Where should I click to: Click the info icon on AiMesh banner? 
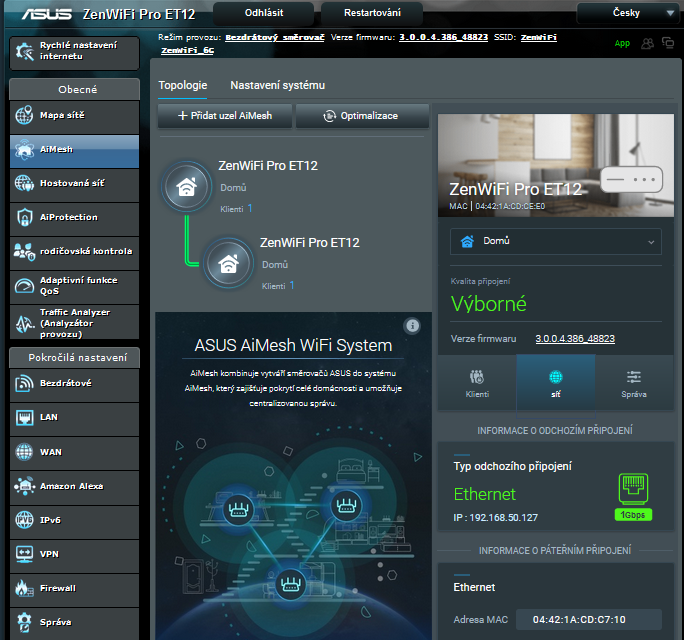click(x=412, y=326)
